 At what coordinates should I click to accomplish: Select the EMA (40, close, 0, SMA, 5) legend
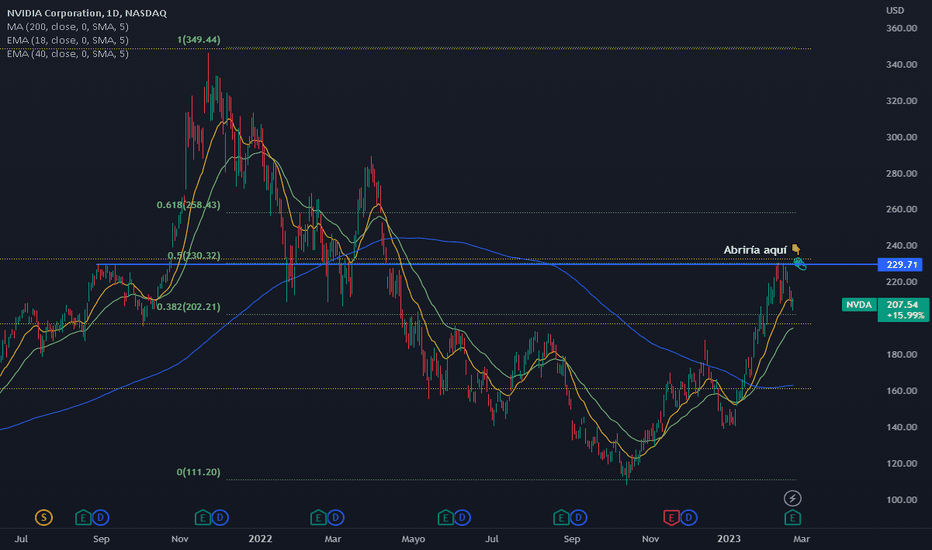click(x=68, y=54)
